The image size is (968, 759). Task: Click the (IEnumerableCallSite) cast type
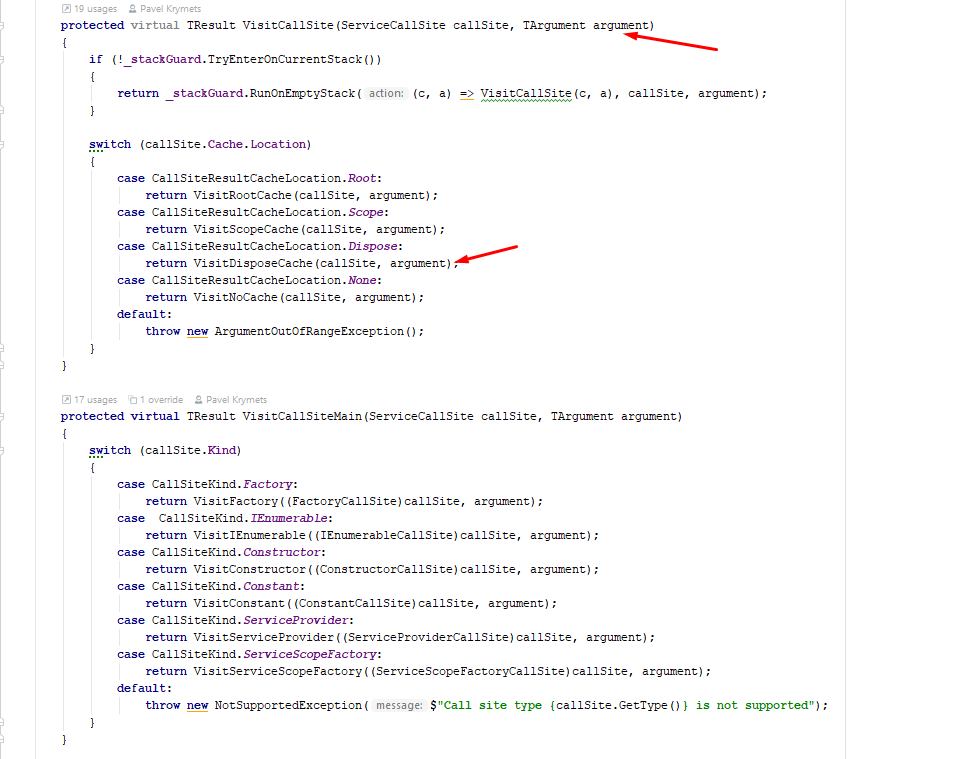(386, 535)
